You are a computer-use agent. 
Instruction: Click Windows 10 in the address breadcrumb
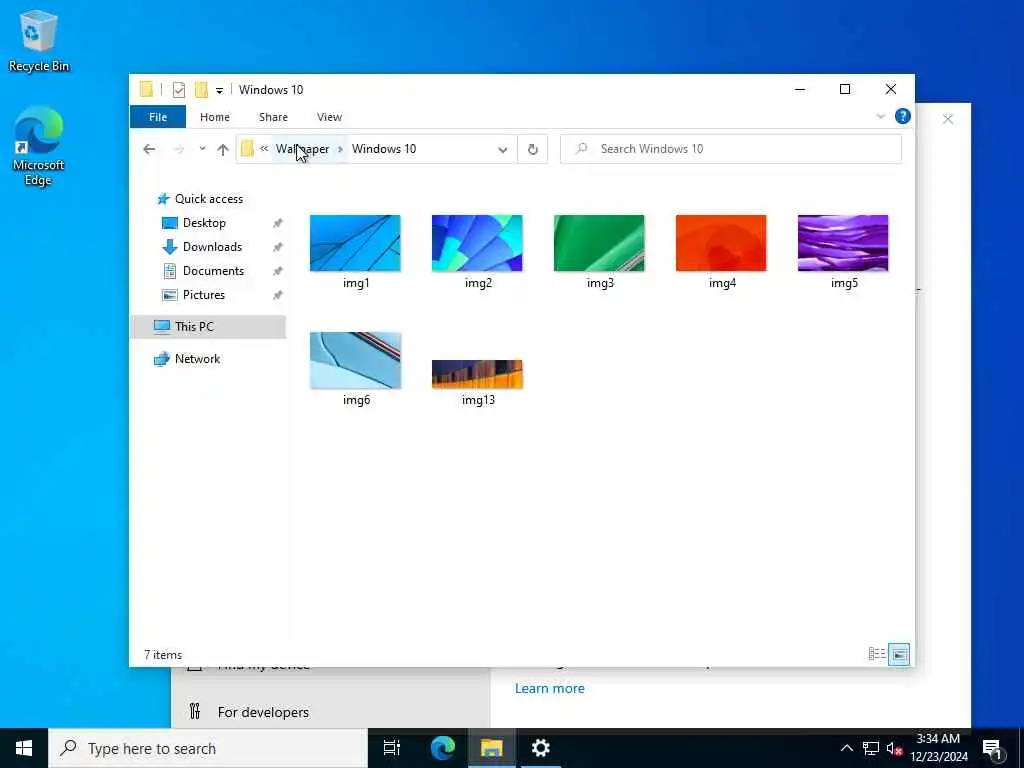[x=384, y=149]
